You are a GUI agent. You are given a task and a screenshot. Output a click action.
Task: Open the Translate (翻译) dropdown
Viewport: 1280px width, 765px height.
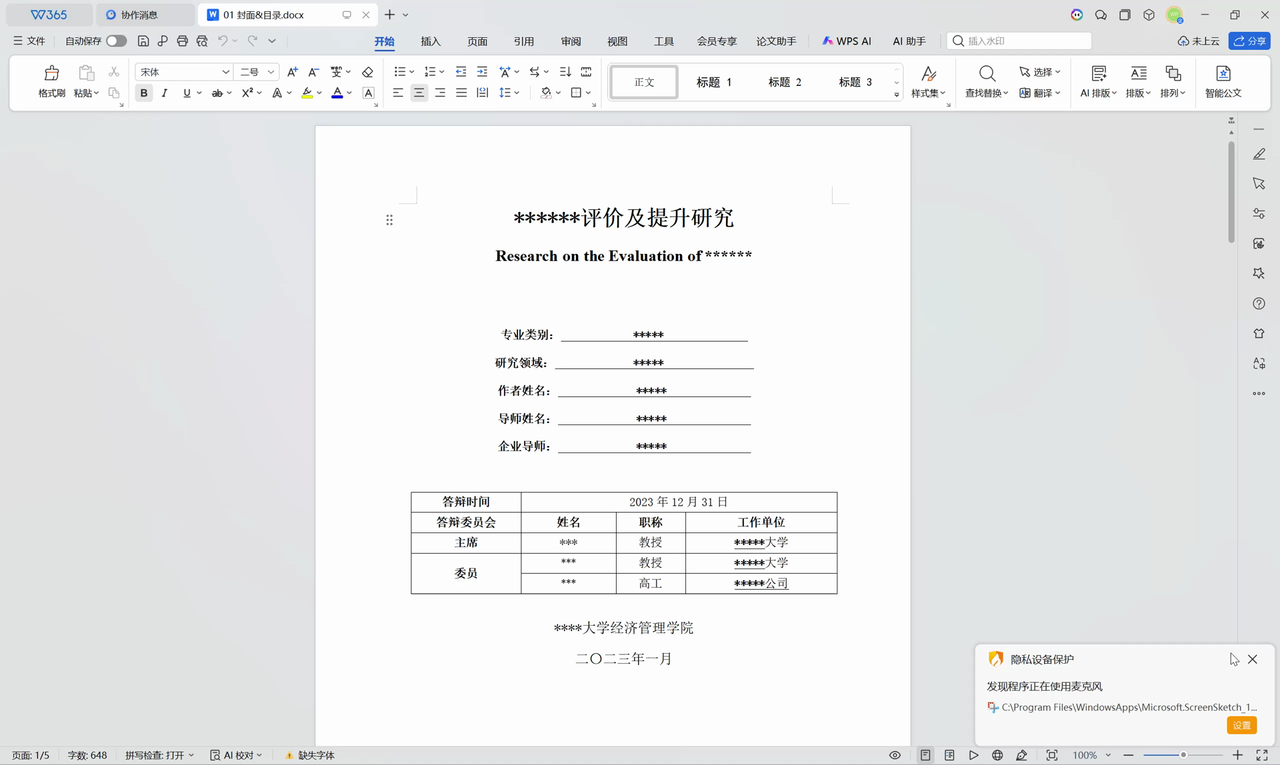pyautogui.click(x=1040, y=93)
